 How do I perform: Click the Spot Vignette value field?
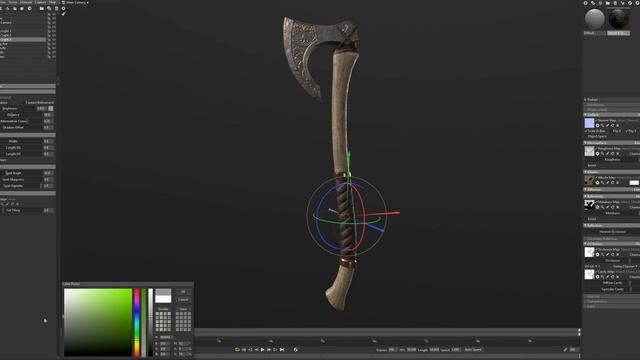pyautogui.click(x=48, y=186)
